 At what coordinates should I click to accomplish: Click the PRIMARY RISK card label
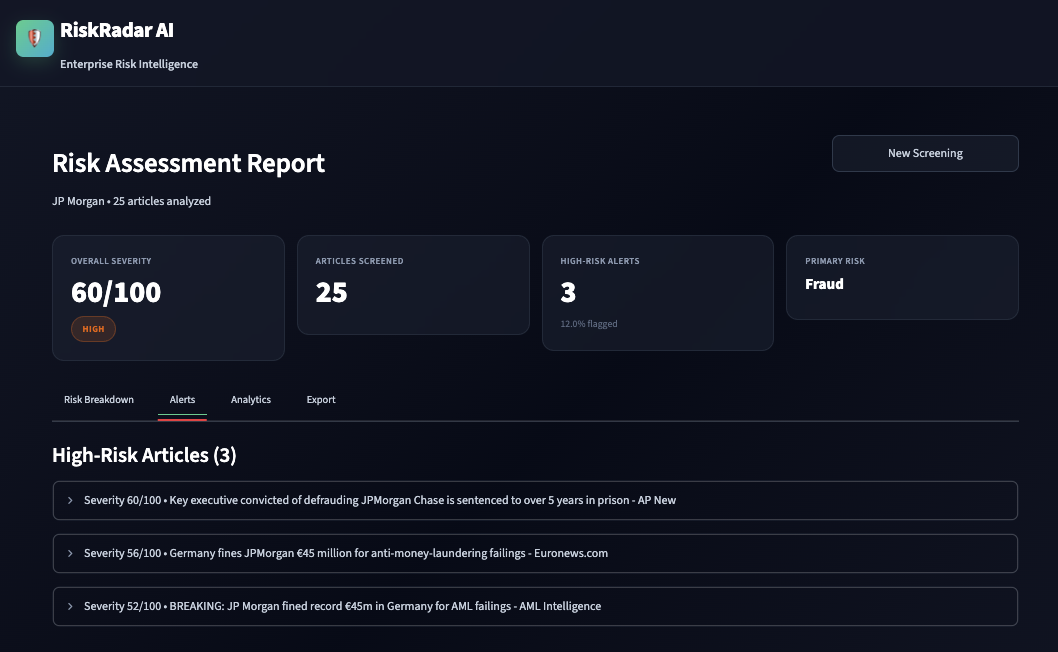[835, 261]
